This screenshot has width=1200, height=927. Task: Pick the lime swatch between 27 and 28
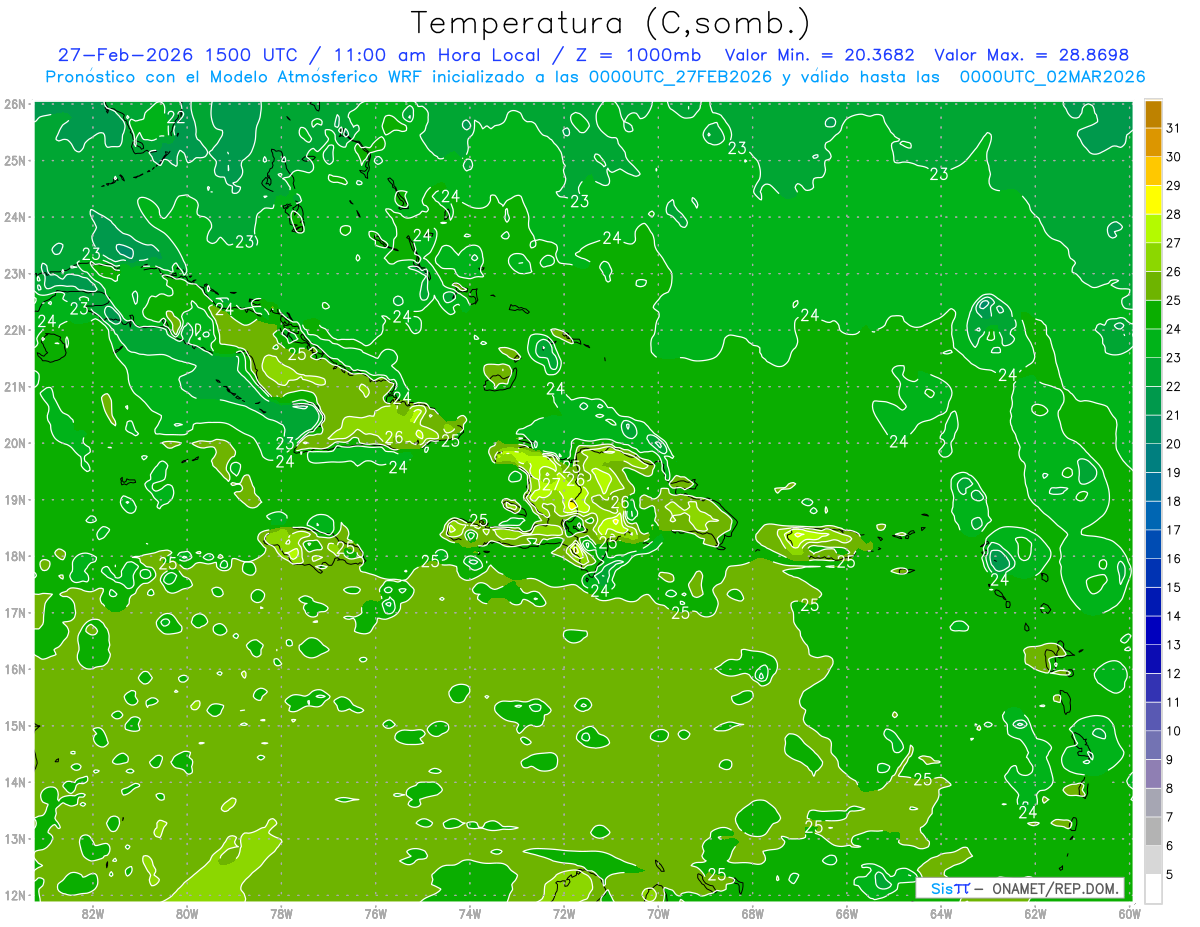pos(1153,228)
